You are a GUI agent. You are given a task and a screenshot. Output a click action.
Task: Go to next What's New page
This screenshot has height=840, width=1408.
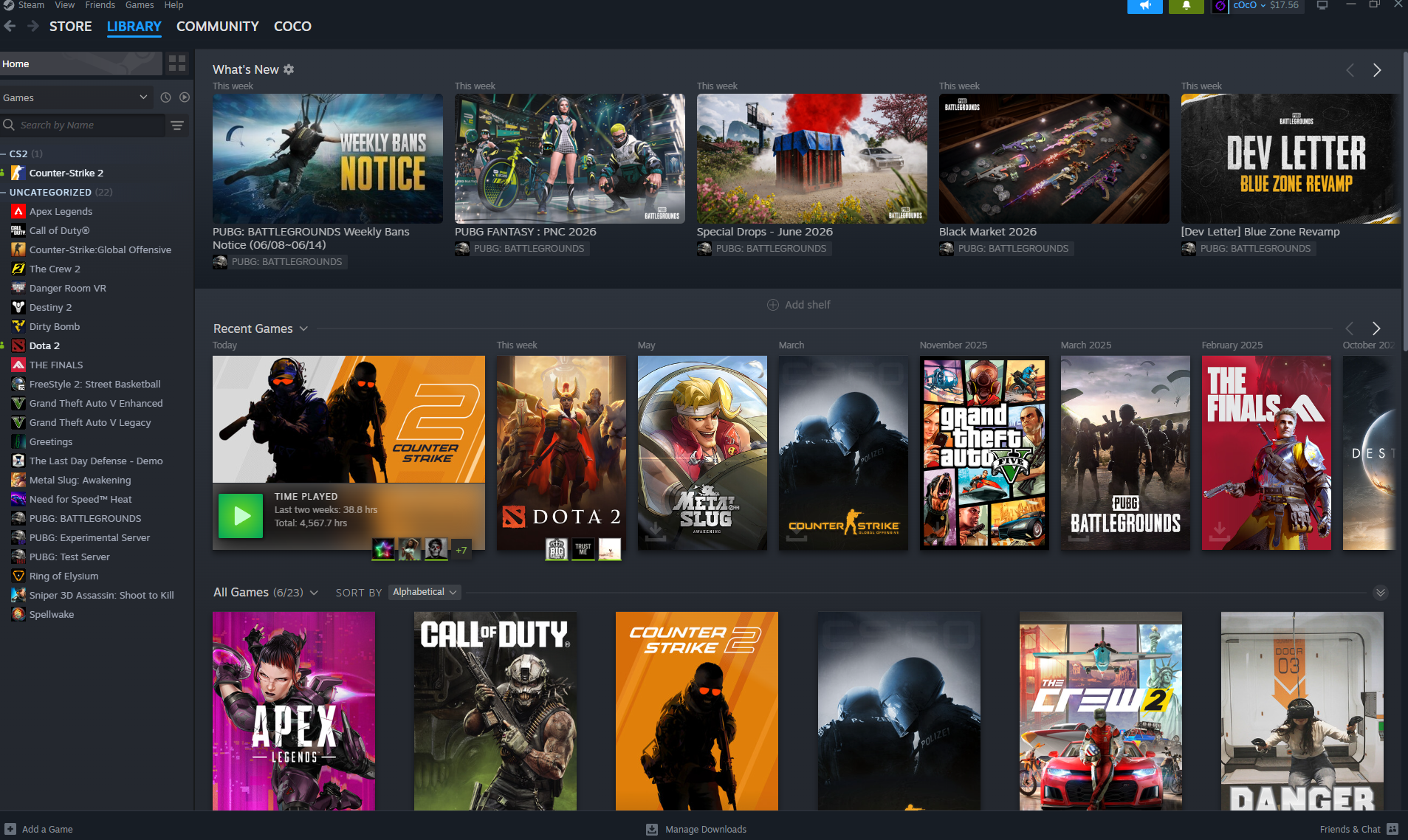point(1377,70)
